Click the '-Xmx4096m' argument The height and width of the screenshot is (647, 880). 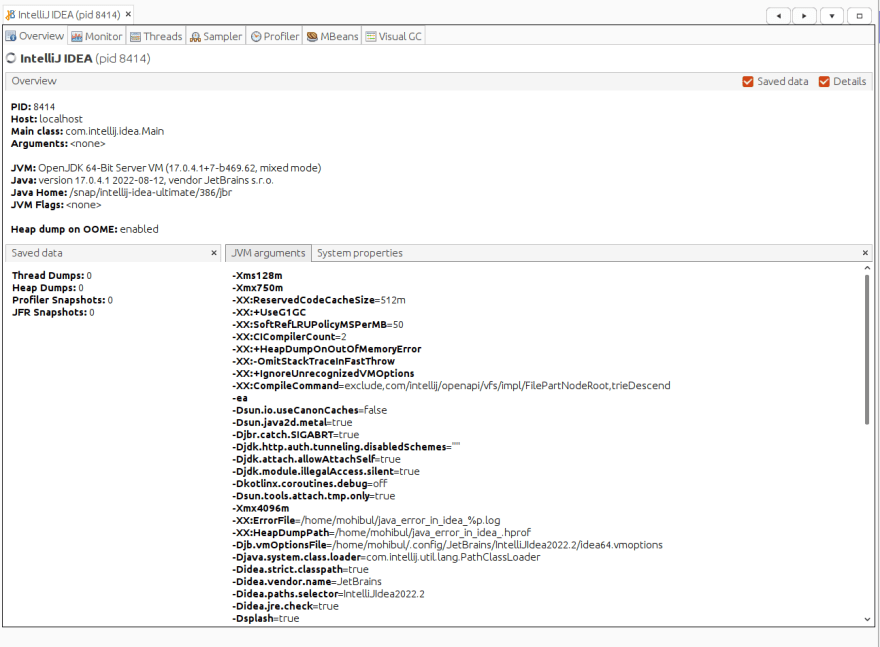point(260,508)
